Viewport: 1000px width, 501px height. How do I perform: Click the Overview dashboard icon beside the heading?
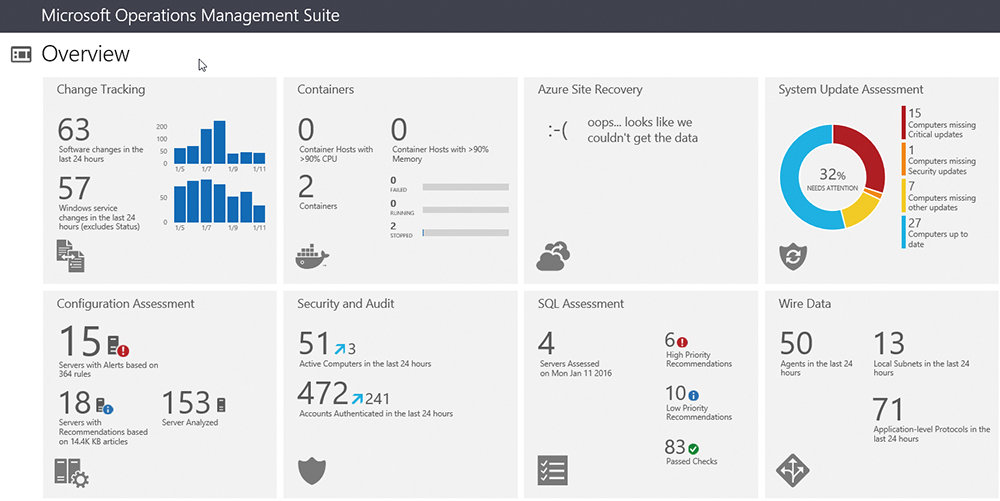21,55
